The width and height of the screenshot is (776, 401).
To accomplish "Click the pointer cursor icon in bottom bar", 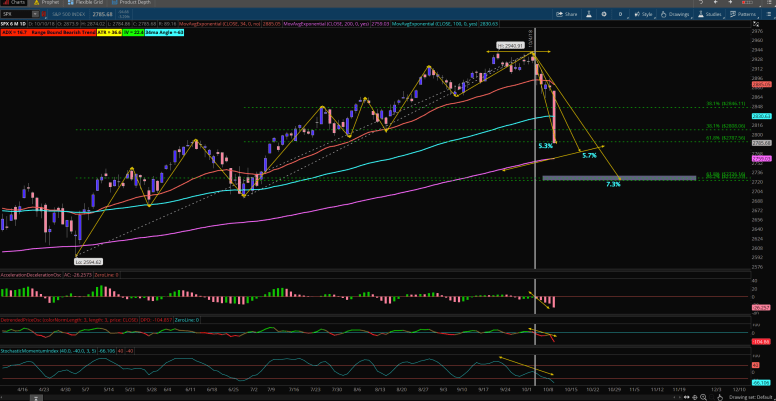I will point(720,397).
